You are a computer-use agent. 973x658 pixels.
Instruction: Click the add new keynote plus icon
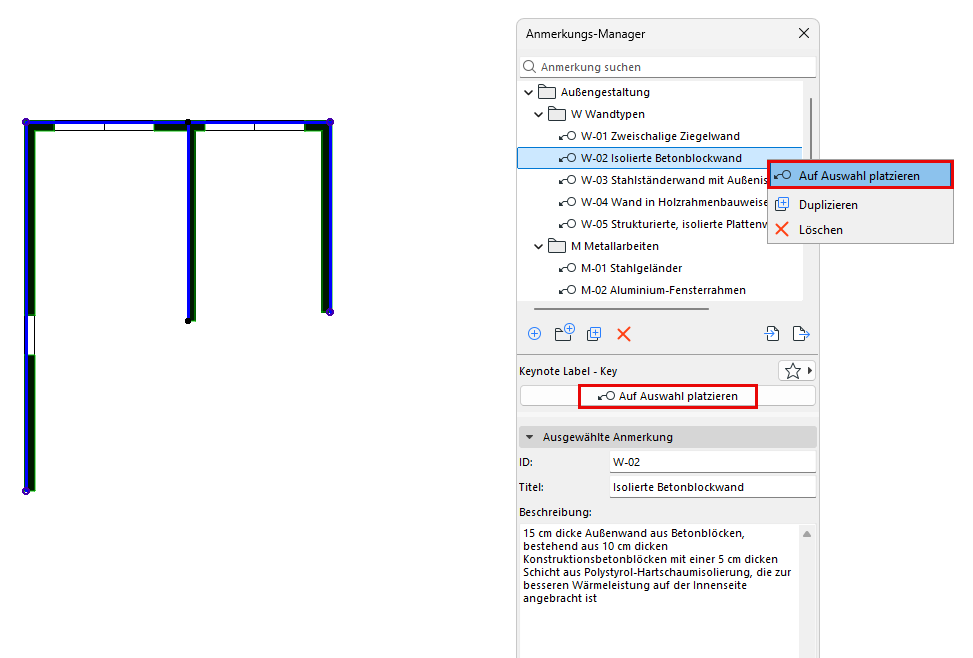point(534,334)
